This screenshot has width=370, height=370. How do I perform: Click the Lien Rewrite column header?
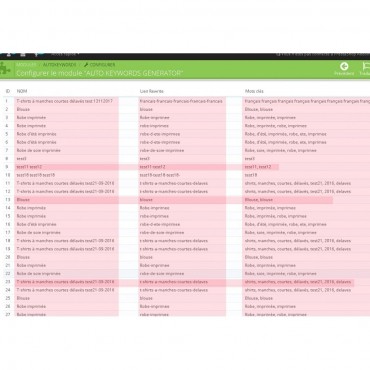tap(152, 91)
